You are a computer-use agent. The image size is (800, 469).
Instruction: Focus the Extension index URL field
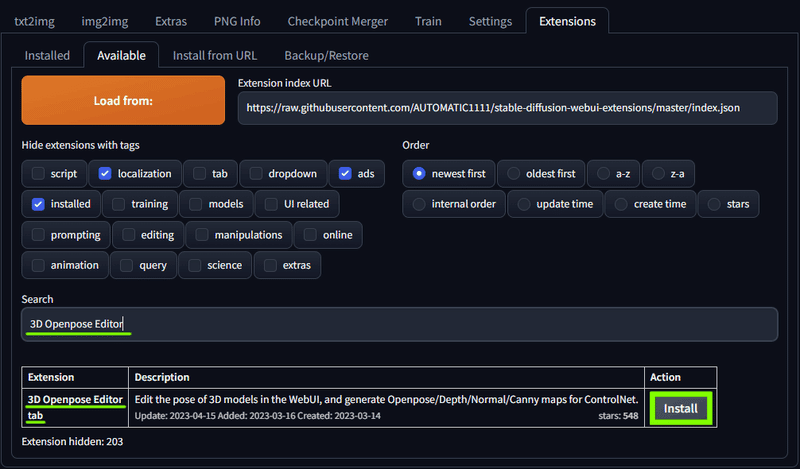click(x=507, y=108)
